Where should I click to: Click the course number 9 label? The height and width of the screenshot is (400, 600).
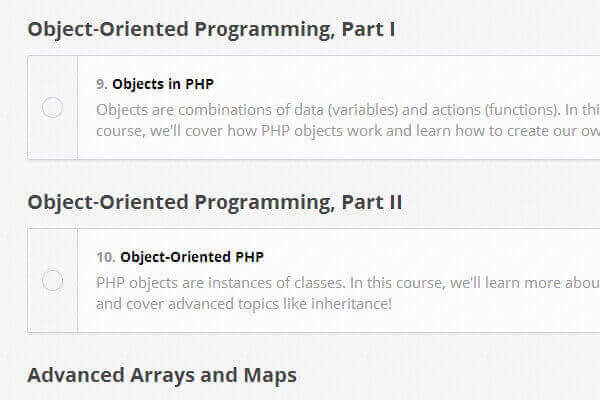(102, 84)
